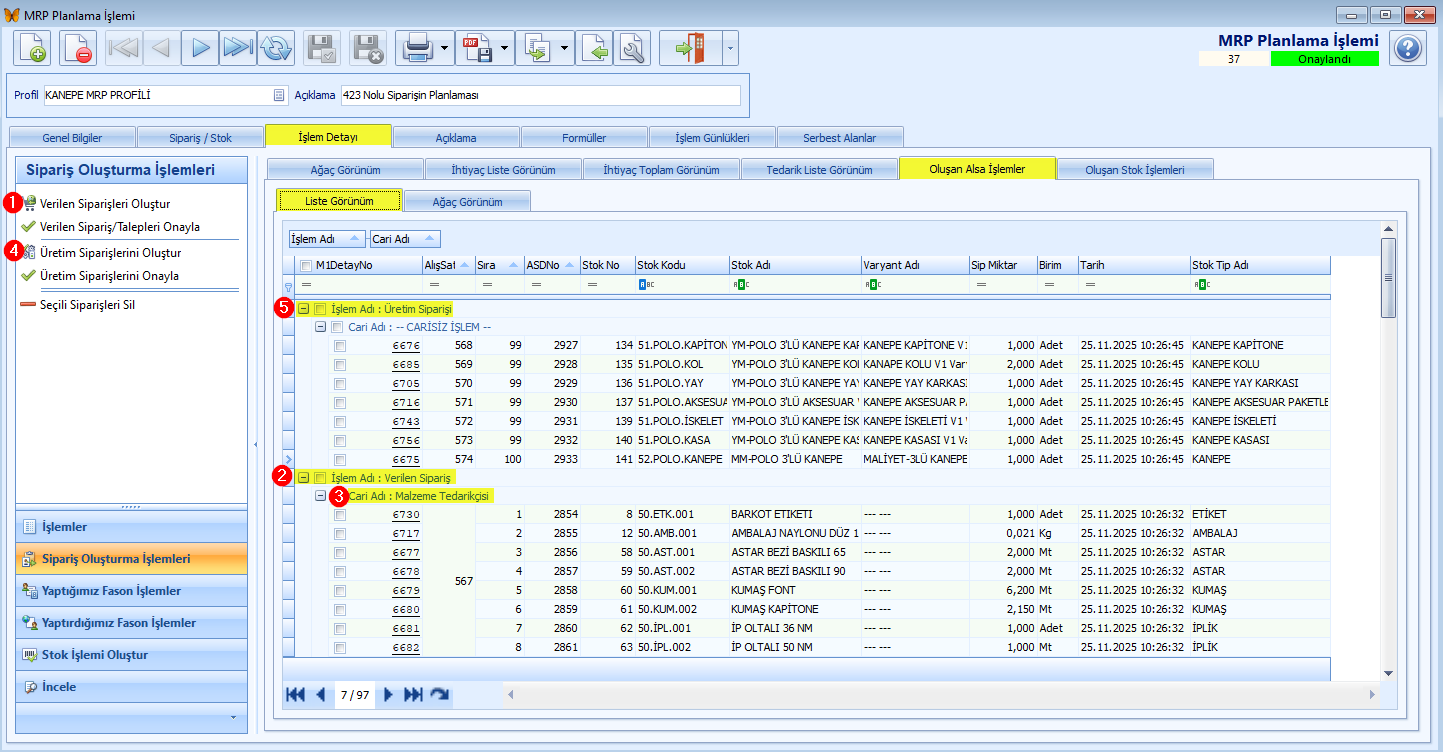
Task: Check the row with stock code 50.ETK.001
Action: coord(340,515)
